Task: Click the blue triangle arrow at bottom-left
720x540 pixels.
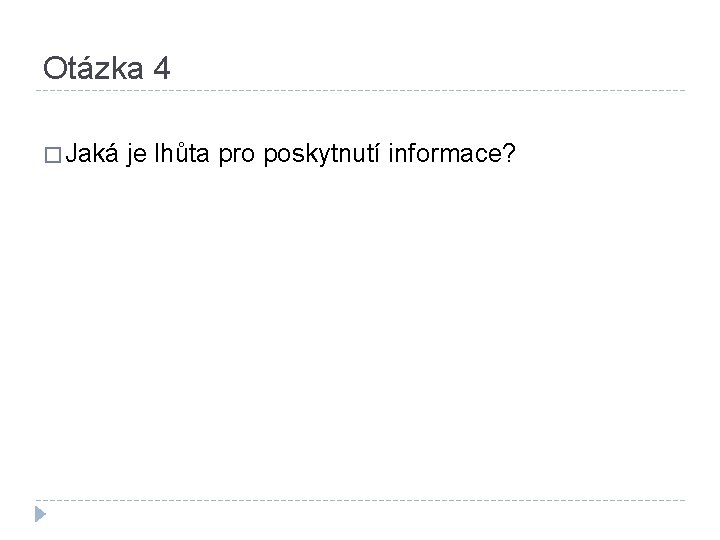Action: [x=40, y=514]
